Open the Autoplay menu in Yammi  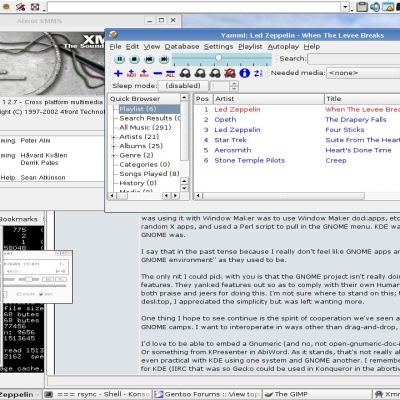point(283,47)
